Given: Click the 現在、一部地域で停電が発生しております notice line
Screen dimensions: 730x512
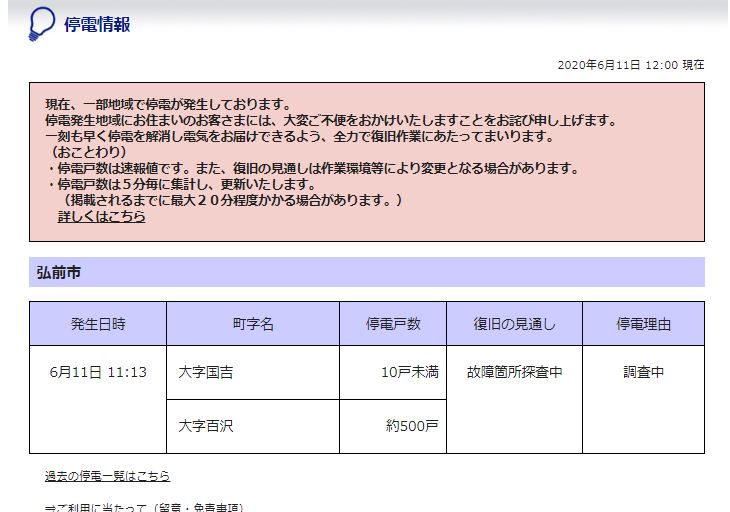Looking at the screenshot, I should pos(169,104).
